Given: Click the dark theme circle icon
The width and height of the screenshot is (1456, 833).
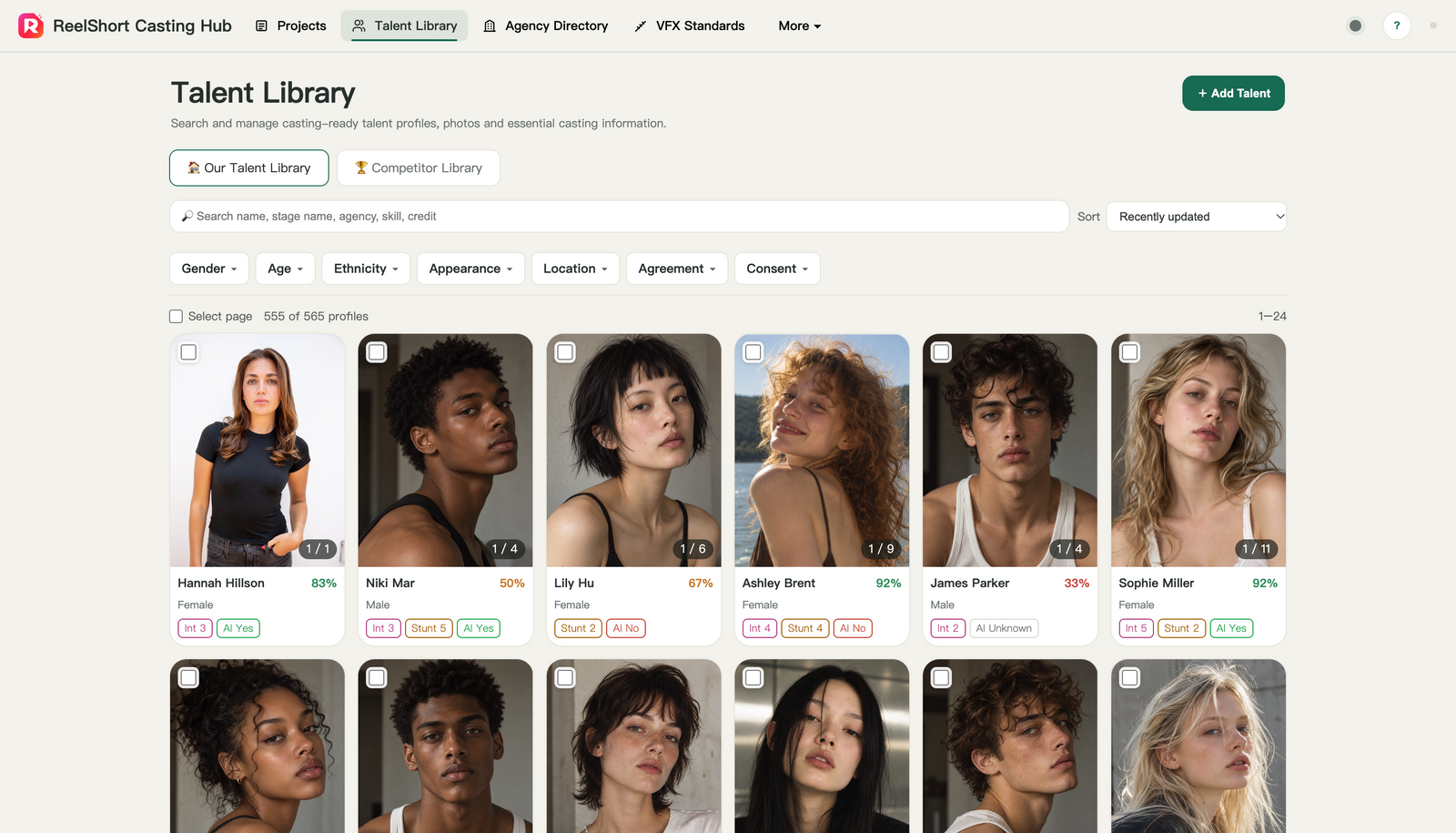Looking at the screenshot, I should (x=1355, y=25).
